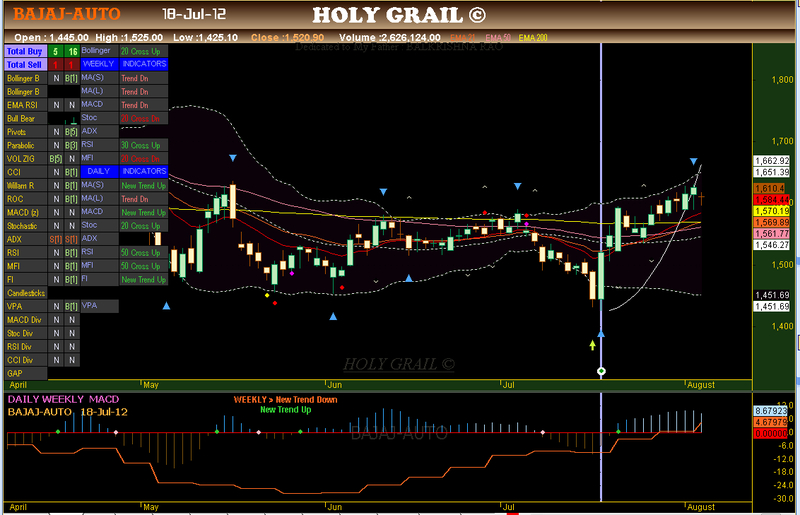The image size is (800, 515).
Task: Click the 1,662.92 price label
Action: pos(772,161)
